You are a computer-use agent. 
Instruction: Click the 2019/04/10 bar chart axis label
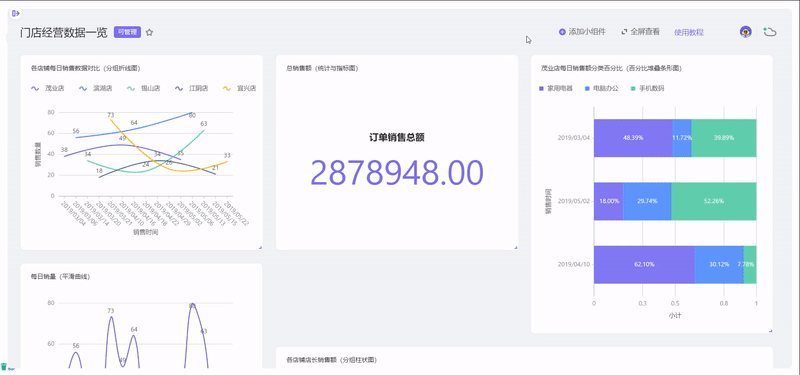573,264
